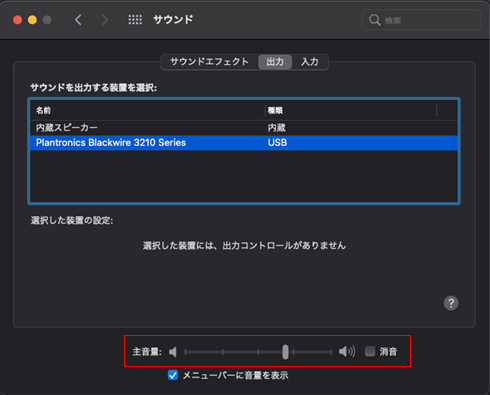490x395 pixels.
Task: Sort list by the 名前 column header
Action: point(147,110)
